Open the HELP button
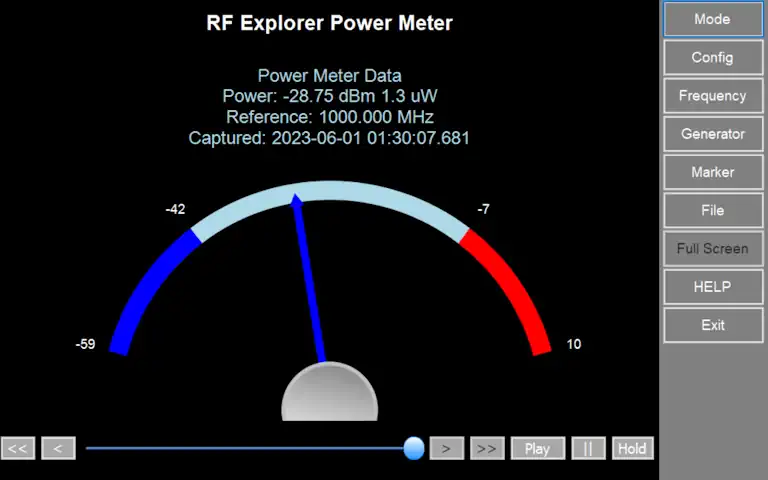Image resolution: width=768 pixels, height=480 pixels. click(x=712, y=287)
